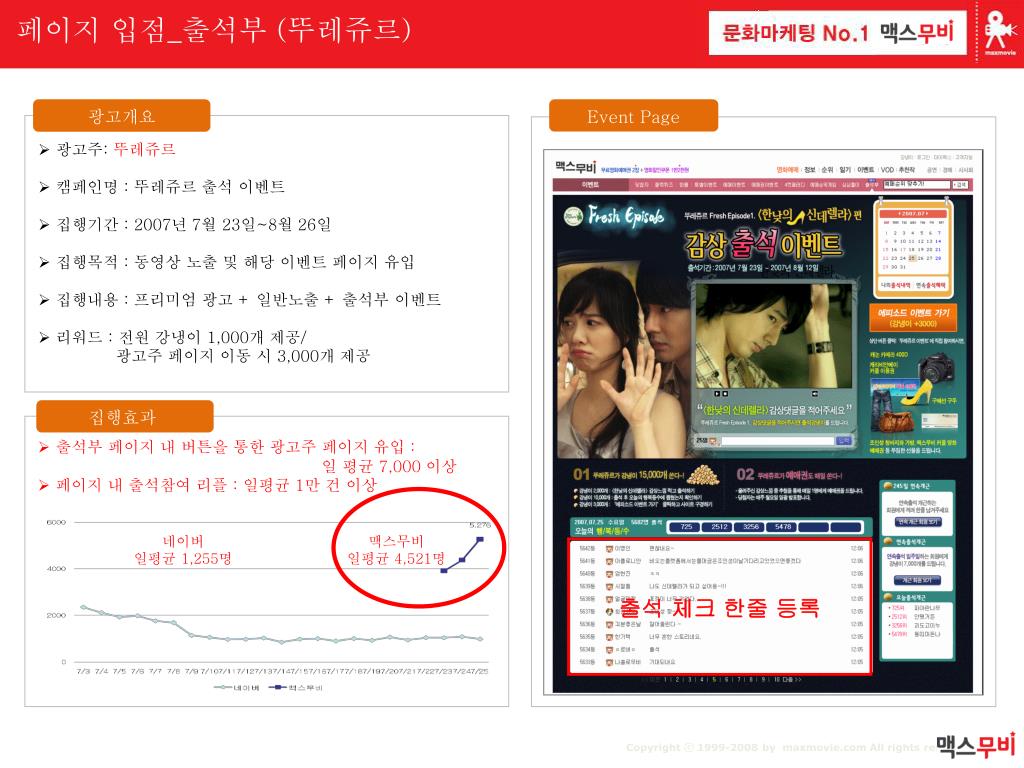Click the yellow high-heel shoe prize image
Viewport: 1024px width, 768px height.
916,394
